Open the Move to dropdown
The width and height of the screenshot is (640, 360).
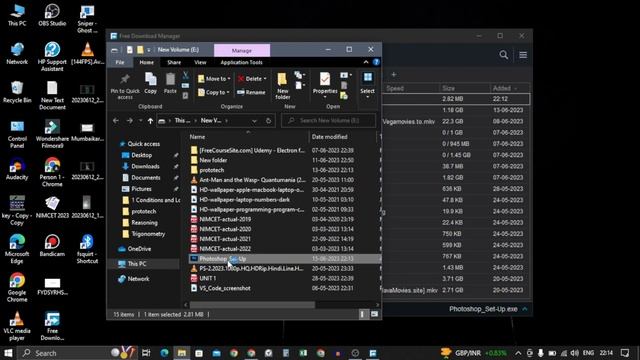click(214, 79)
